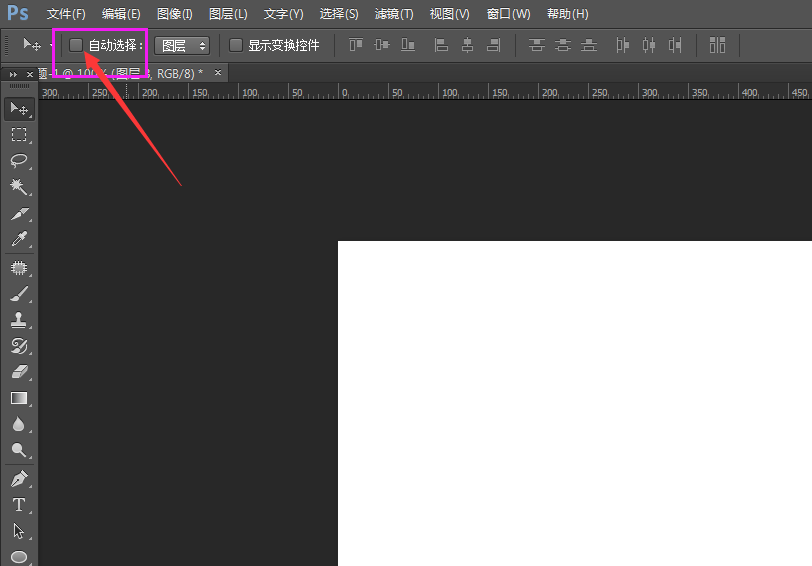
Task: Click Align Left Edges icon
Action: pyautogui.click(x=441, y=45)
